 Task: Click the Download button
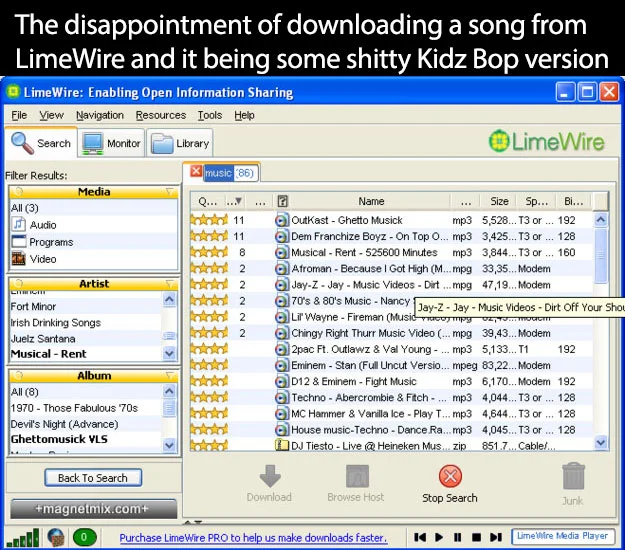click(x=269, y=483)
